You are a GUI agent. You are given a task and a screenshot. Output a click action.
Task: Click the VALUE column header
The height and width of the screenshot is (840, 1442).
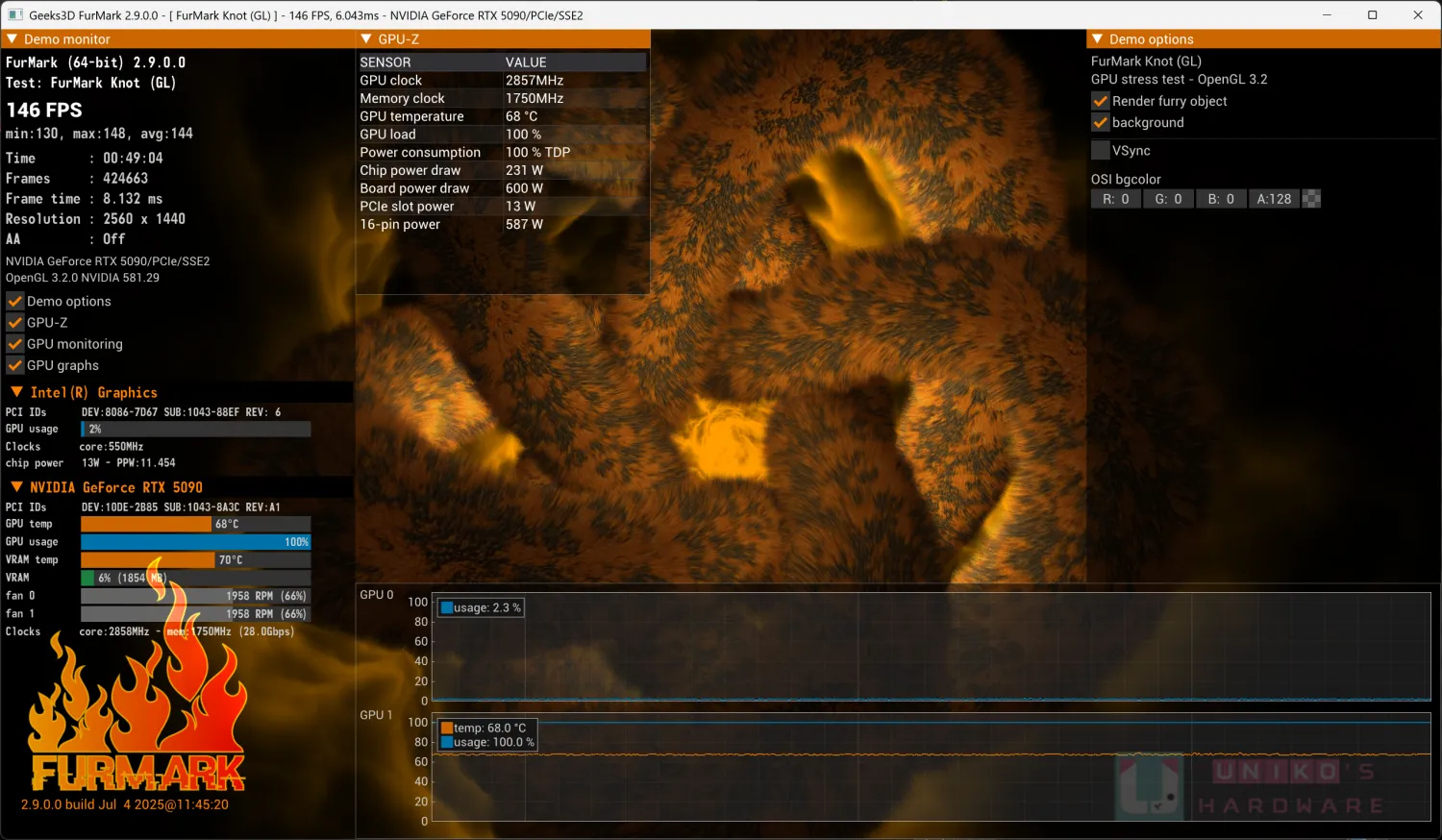pos(526,62)
